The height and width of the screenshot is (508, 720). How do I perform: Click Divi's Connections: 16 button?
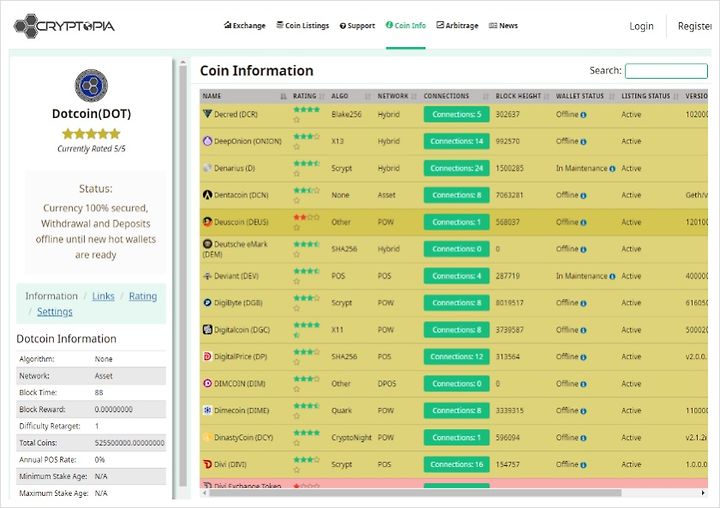(456, 464)
